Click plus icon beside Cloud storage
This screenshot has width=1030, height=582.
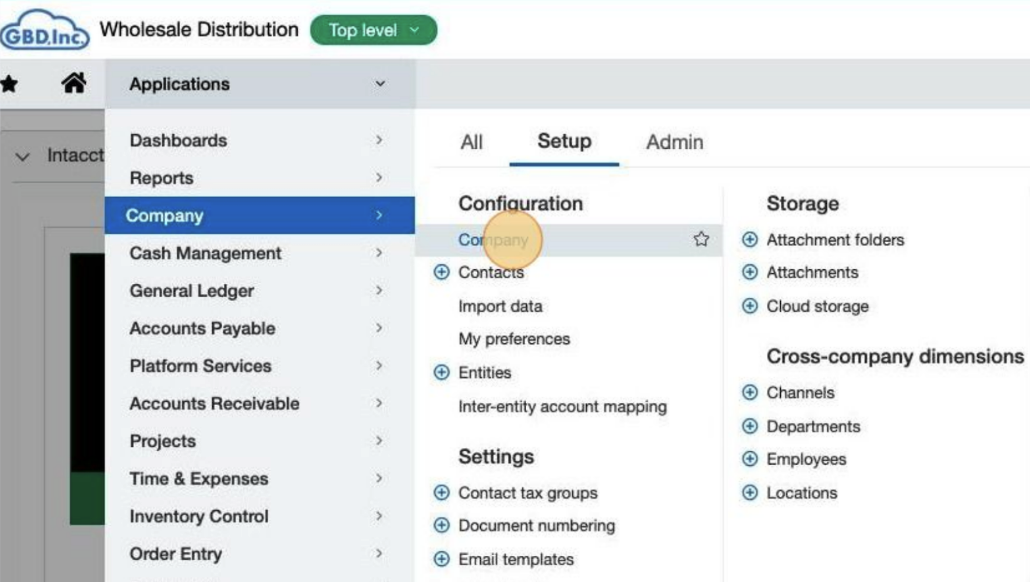click(750, 307)
